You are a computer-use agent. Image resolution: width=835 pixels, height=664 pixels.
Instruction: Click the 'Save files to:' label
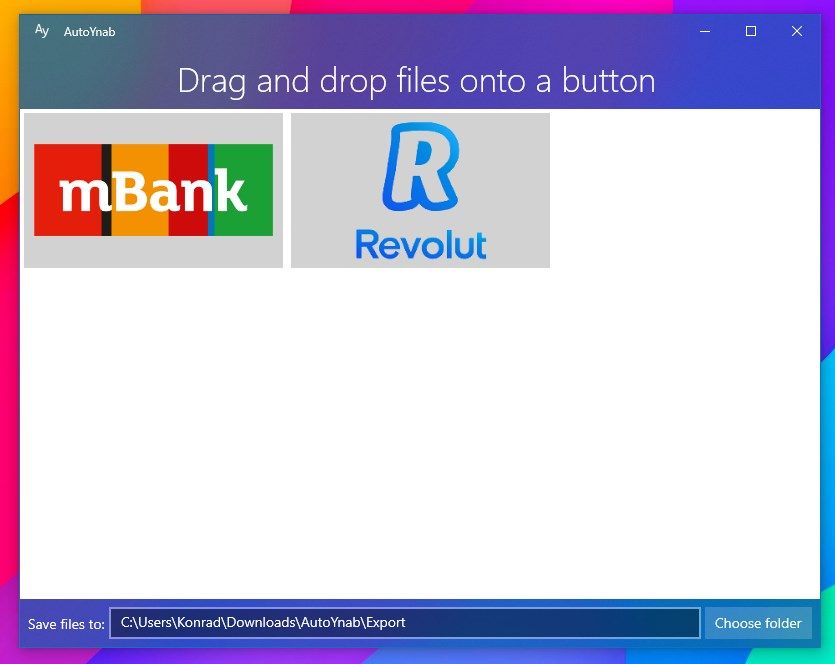66,624
